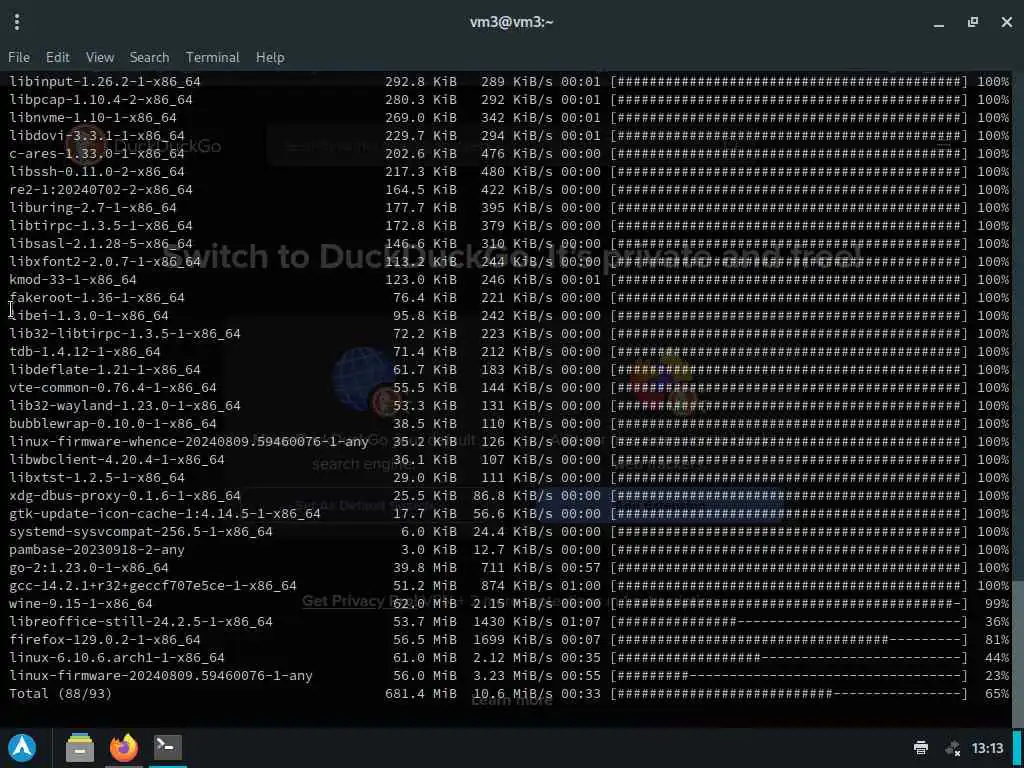Open the Terminal menu
Image resolution: width=1024 pixels, height=768 pixels.
coord(212,57)
